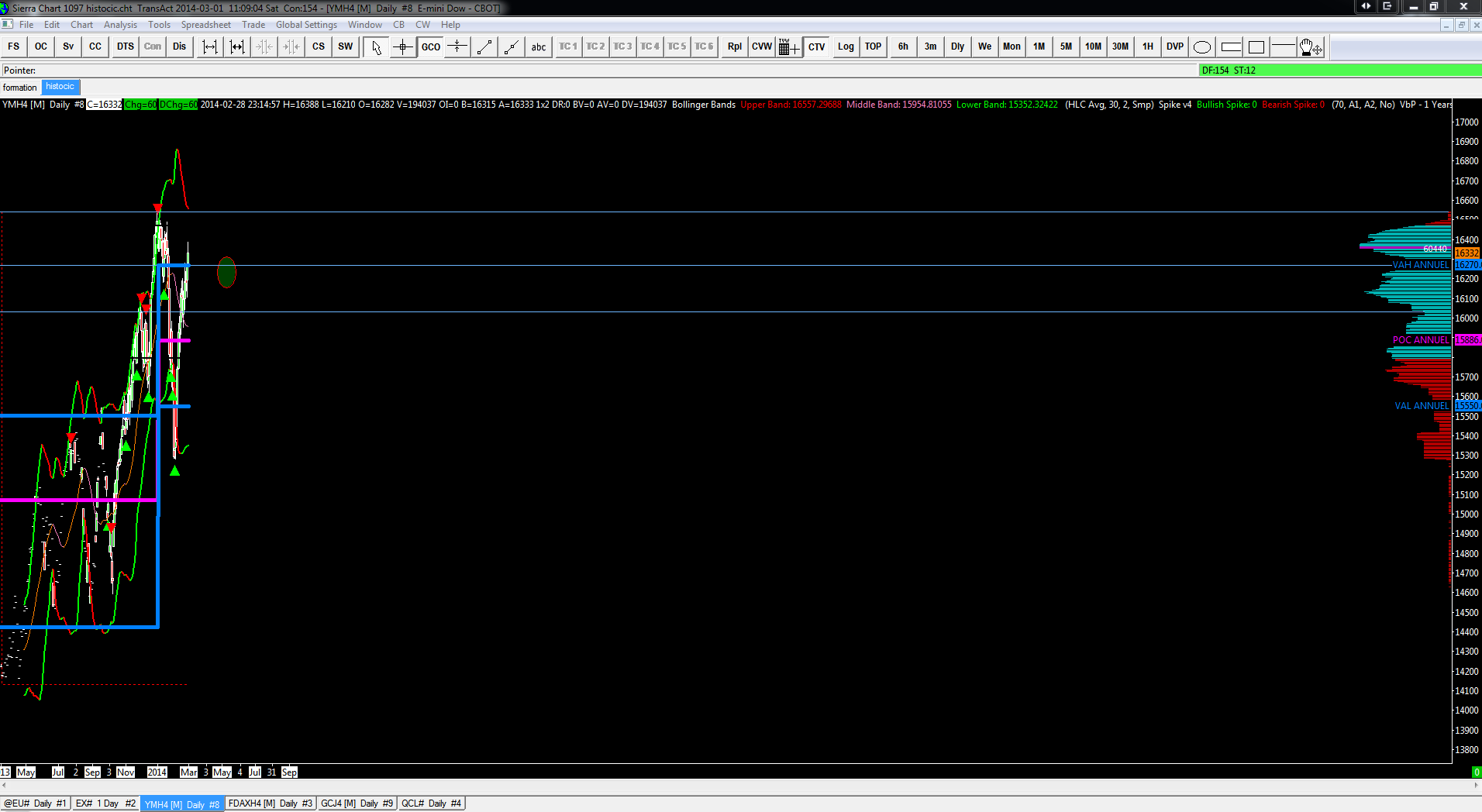Select the 'formation' chartbook tab

20,88
